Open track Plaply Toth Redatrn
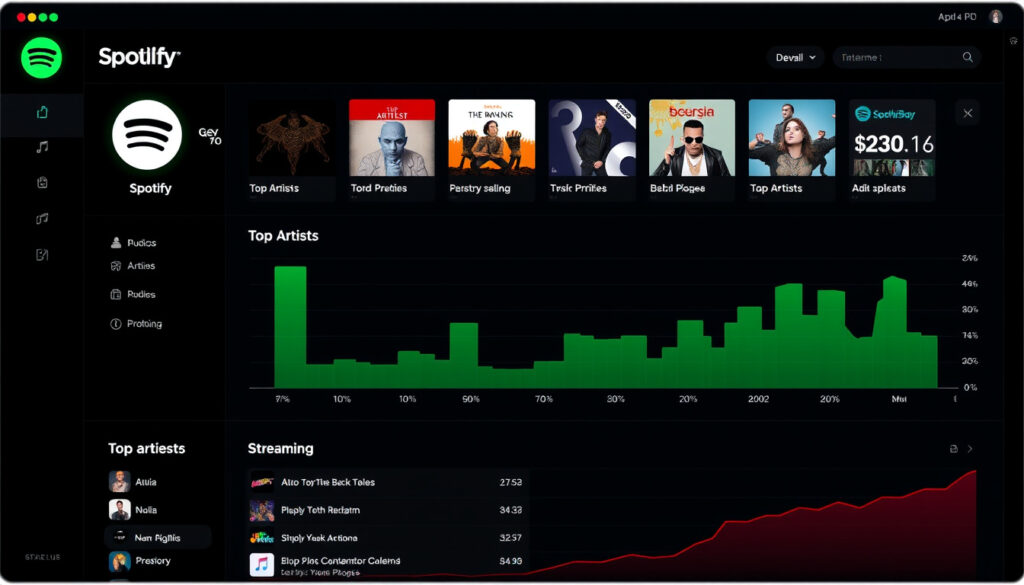The height and width of the screenshot is (585, 1024). pos(388,511)
